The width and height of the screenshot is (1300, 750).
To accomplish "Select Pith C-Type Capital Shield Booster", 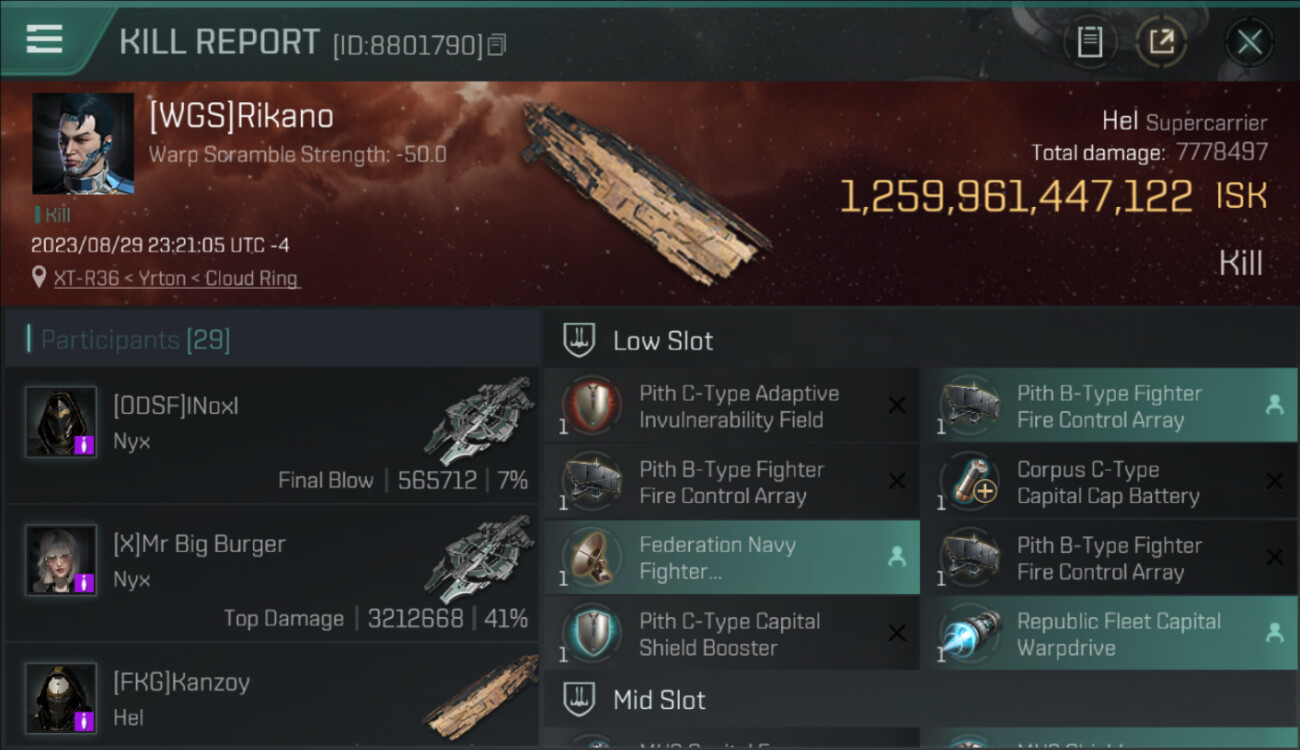I will coord(732,634).
